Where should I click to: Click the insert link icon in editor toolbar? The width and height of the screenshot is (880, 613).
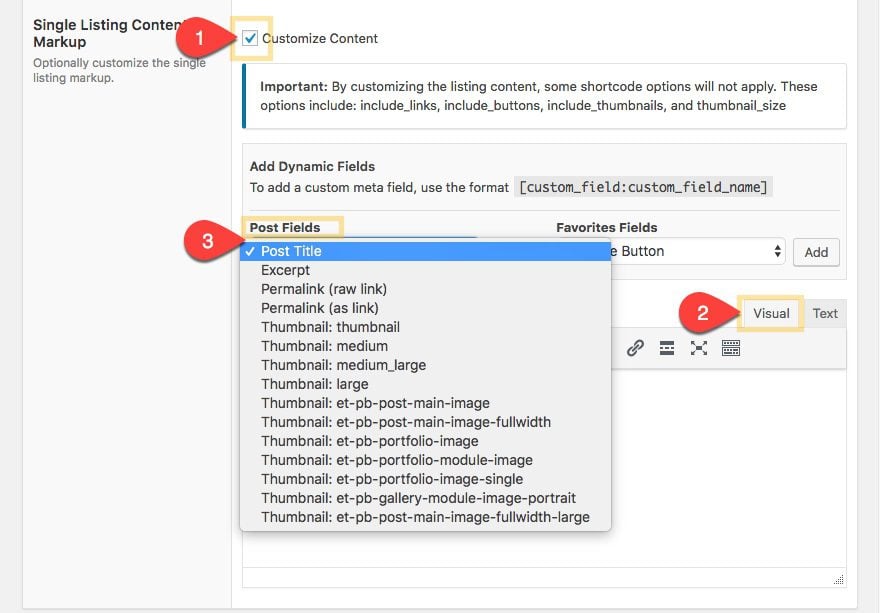(635, 348)
